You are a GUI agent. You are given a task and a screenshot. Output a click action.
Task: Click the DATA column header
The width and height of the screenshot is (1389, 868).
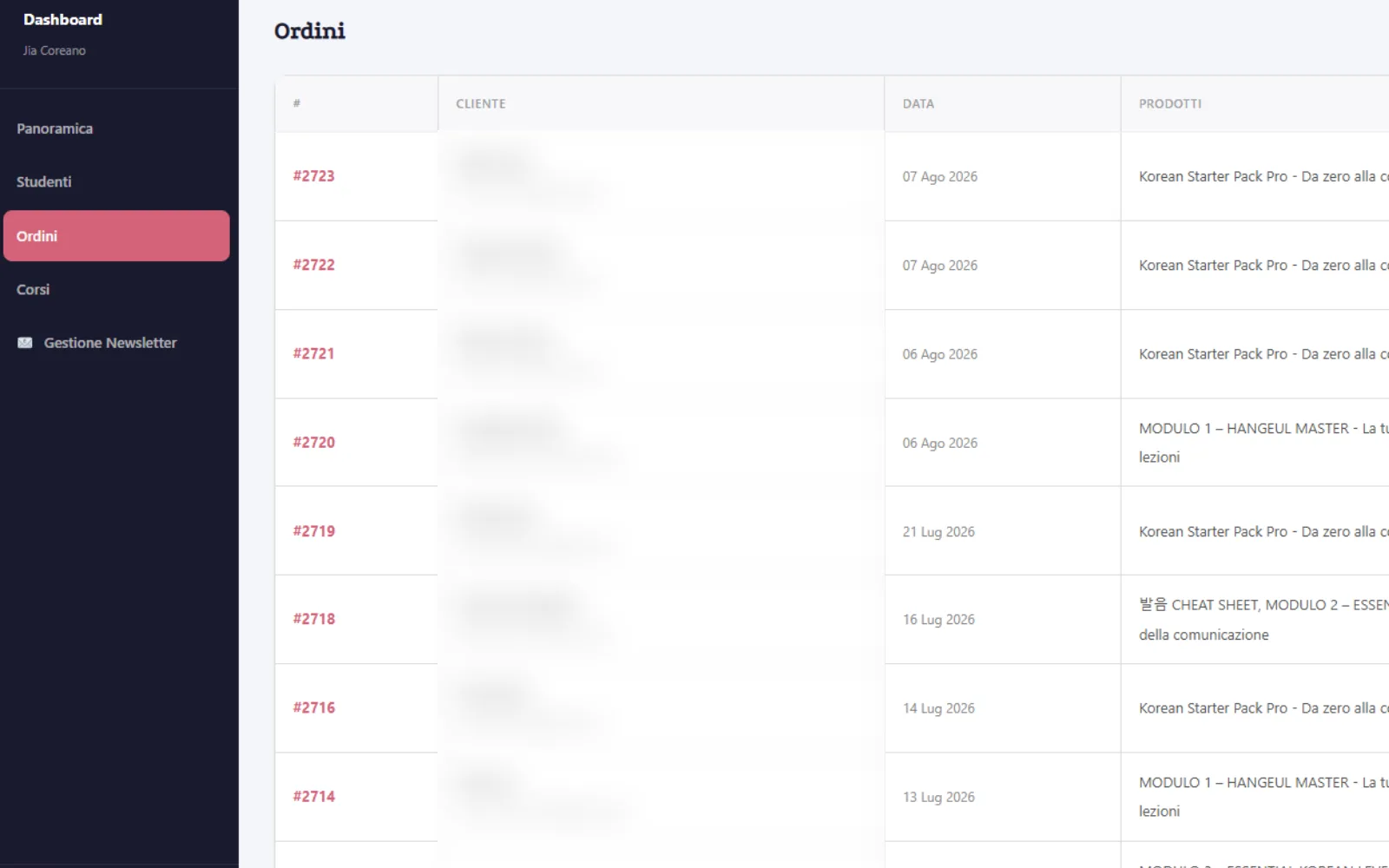[918, 103]
